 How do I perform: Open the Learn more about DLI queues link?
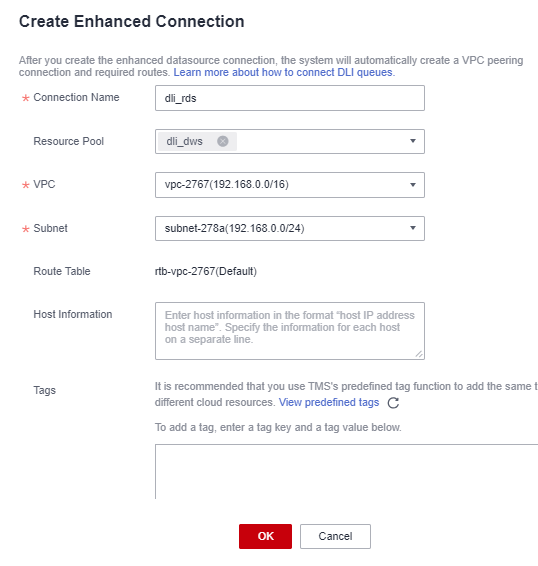(284, 72)
